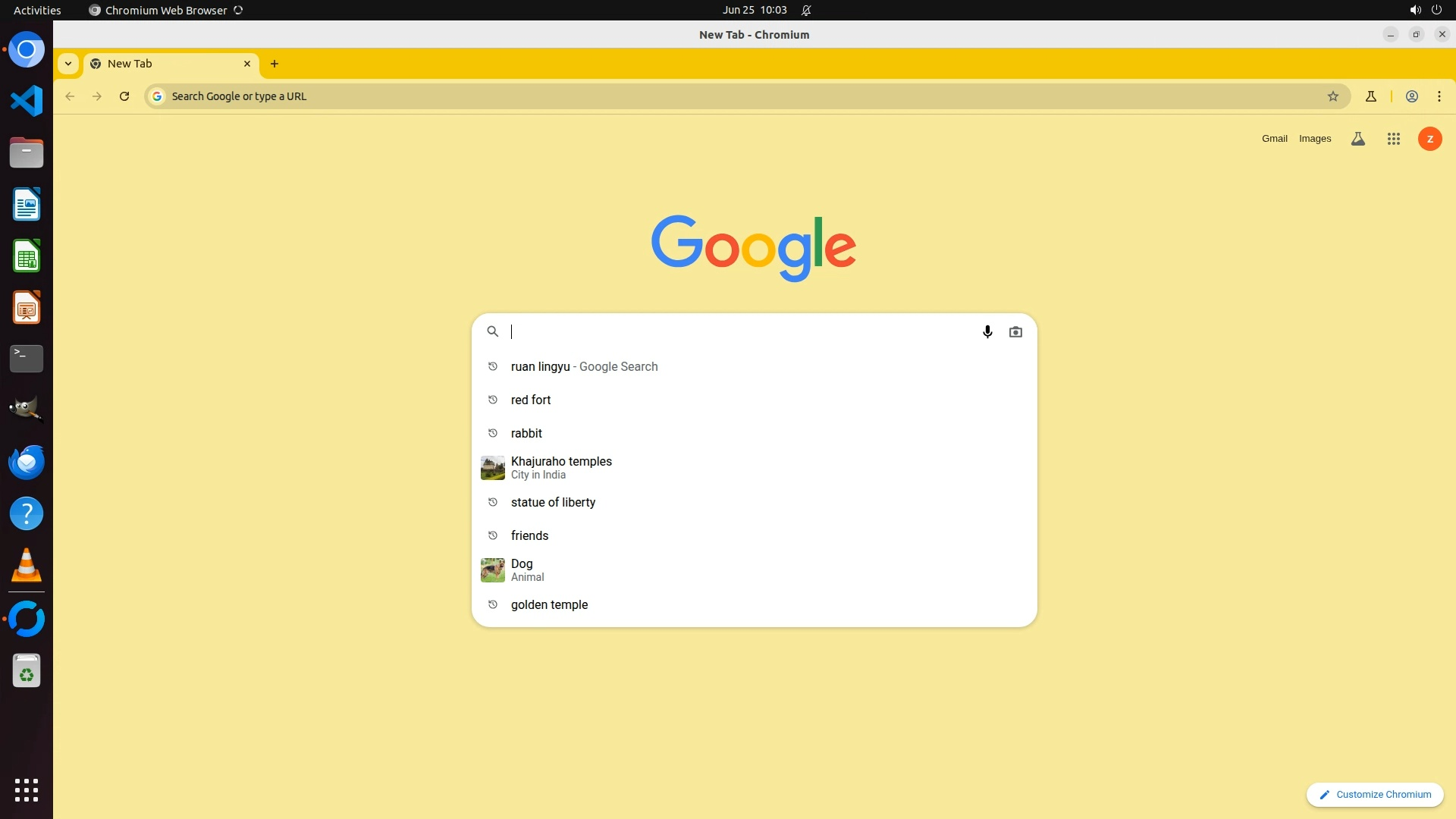Open search by image camera icon
Image resolution: width=1456 pixels, height=819 pixels.
point(1015,331)
